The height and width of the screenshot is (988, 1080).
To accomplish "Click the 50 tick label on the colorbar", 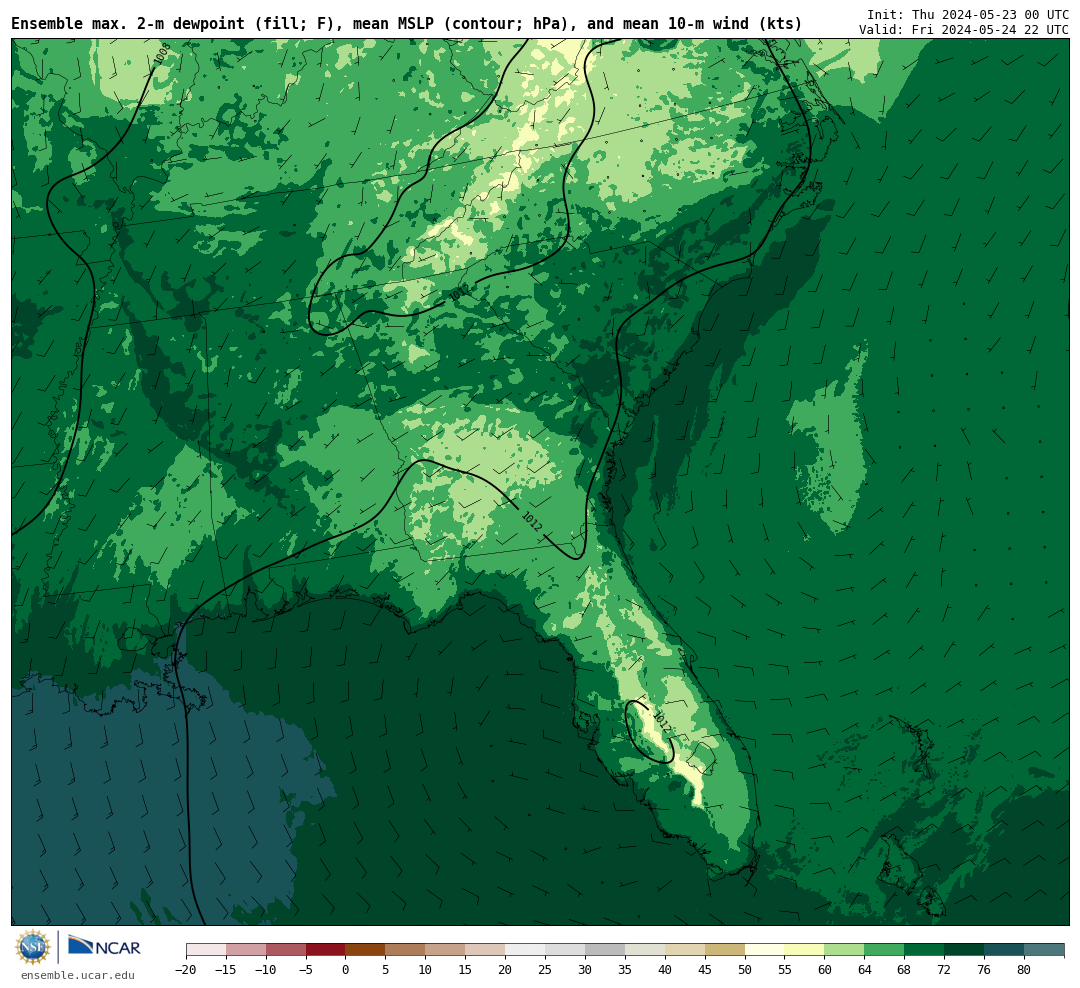I will 745,970.
